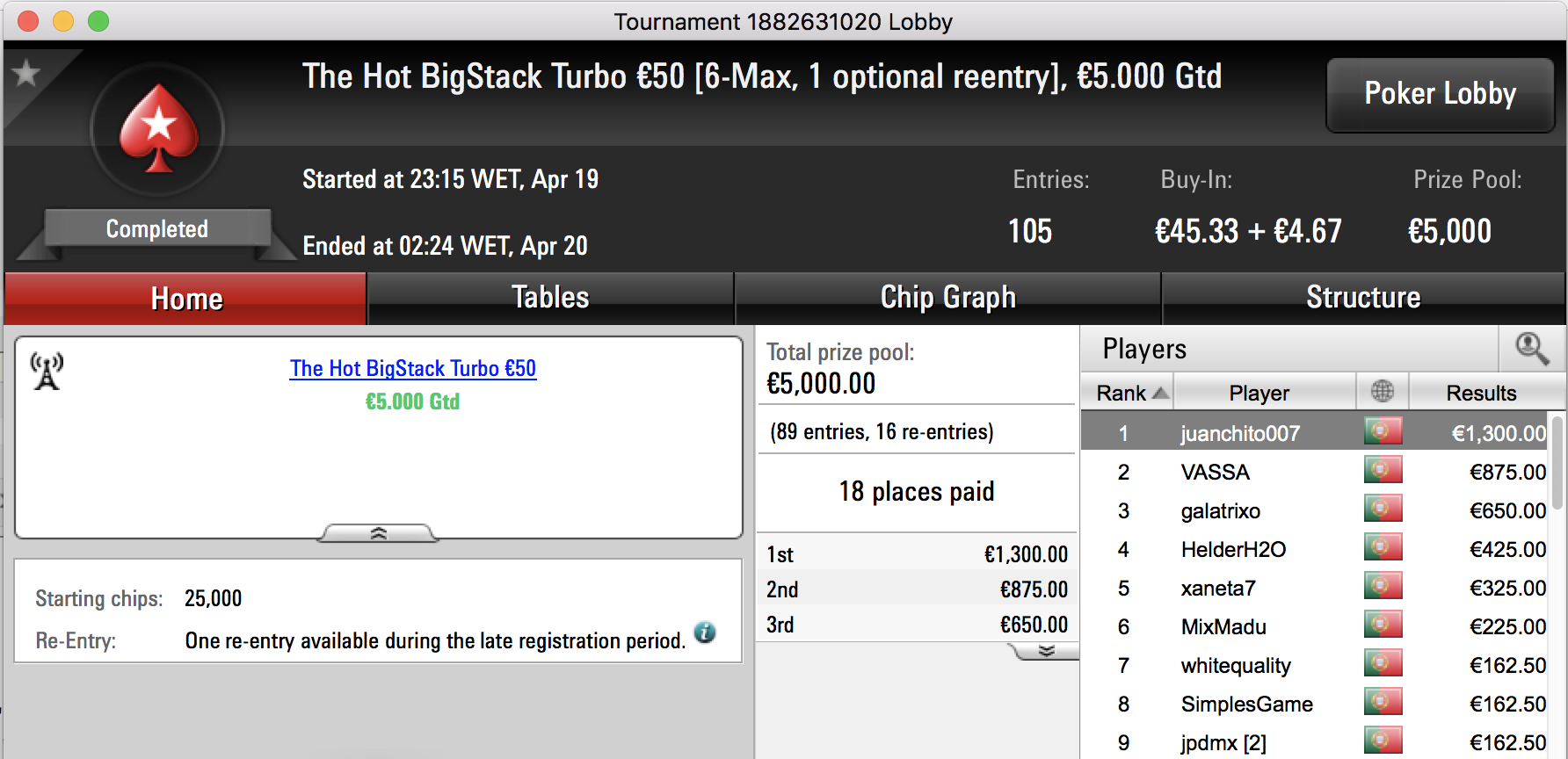1568x759 pixels.
Task: Collapse the tournament info panel chevron
Action: tap(378, 533)
